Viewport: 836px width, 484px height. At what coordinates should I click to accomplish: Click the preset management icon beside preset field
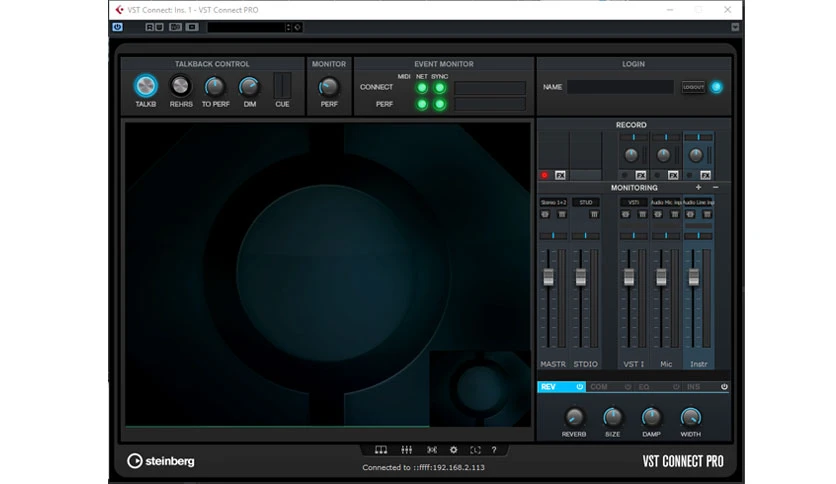[x=298, y=27]
